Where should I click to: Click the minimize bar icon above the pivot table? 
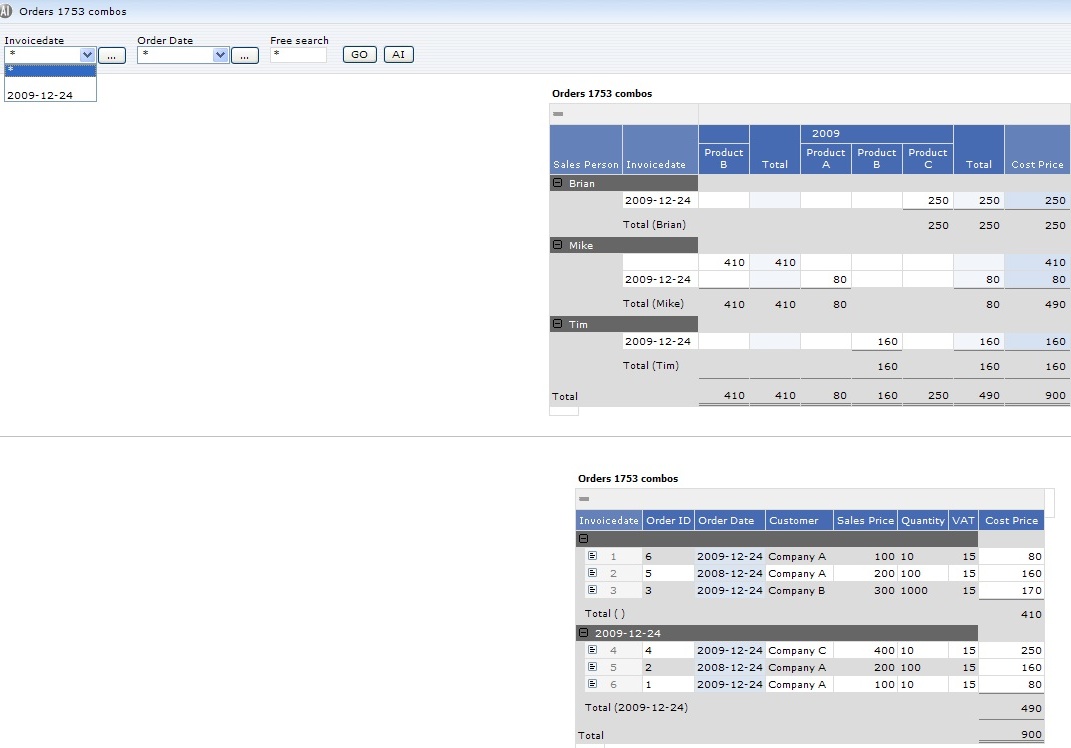click(558, 114)
